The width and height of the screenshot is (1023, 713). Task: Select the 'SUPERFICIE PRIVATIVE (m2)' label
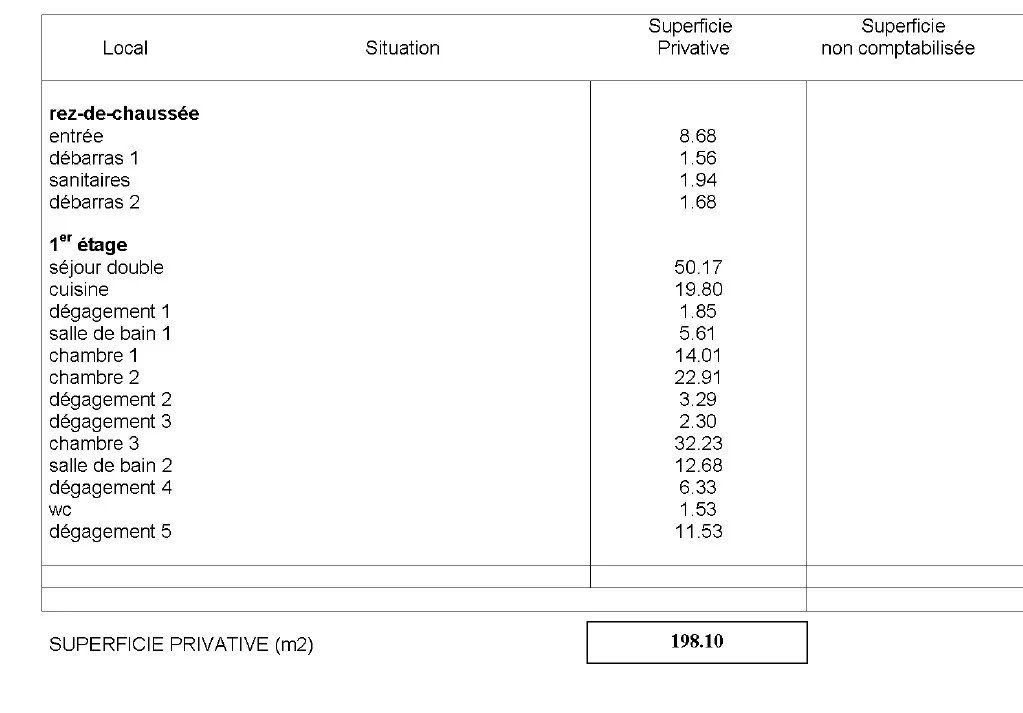pos(181,645)
